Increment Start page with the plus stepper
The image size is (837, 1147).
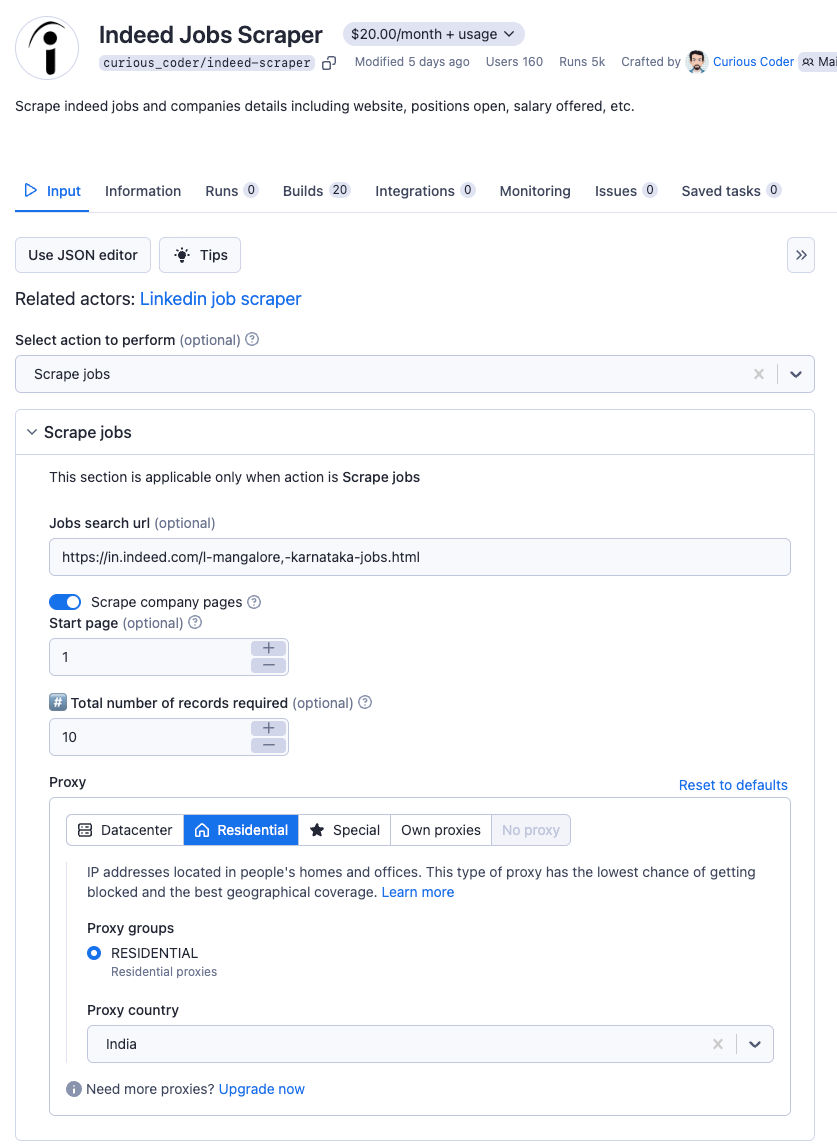coord(268,648)
